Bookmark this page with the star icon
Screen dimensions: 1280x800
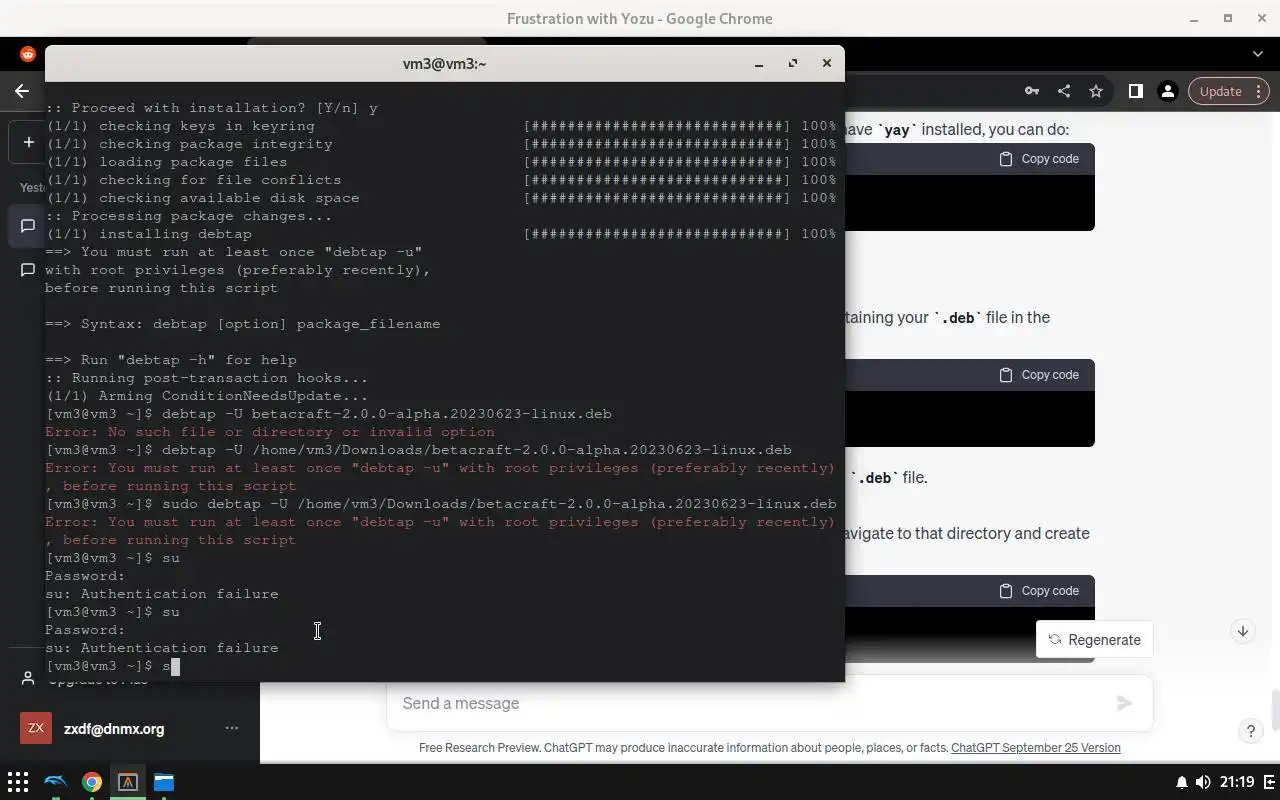[1096, 91]
